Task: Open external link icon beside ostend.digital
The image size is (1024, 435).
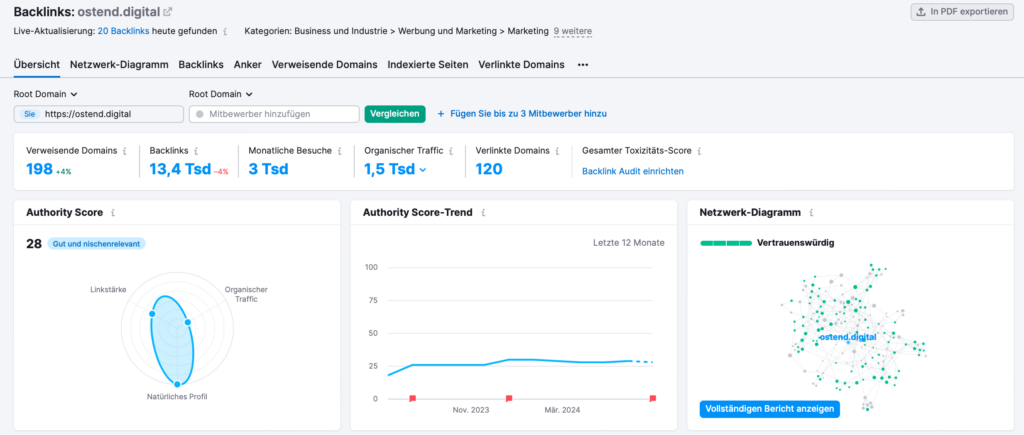Action: (167, 11)
